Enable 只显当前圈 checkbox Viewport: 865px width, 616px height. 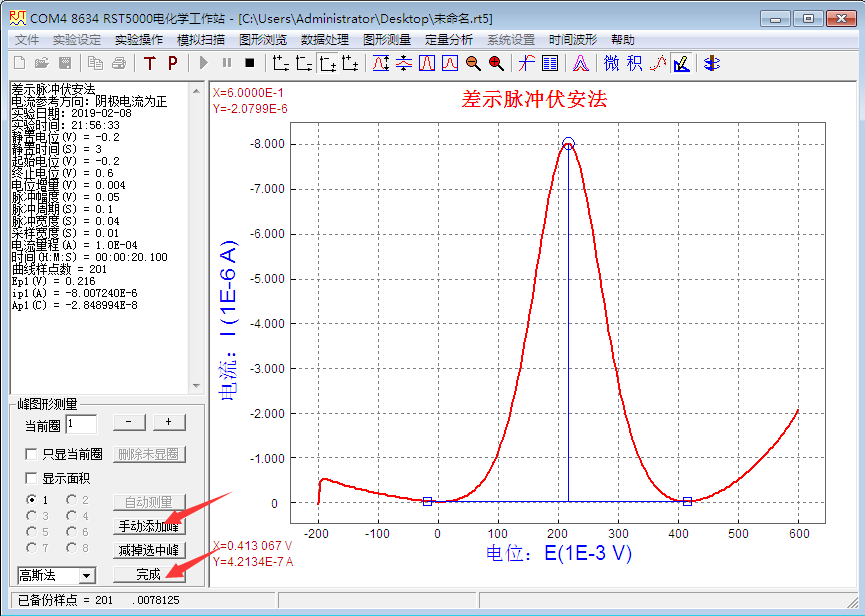[x=32, y=455]
